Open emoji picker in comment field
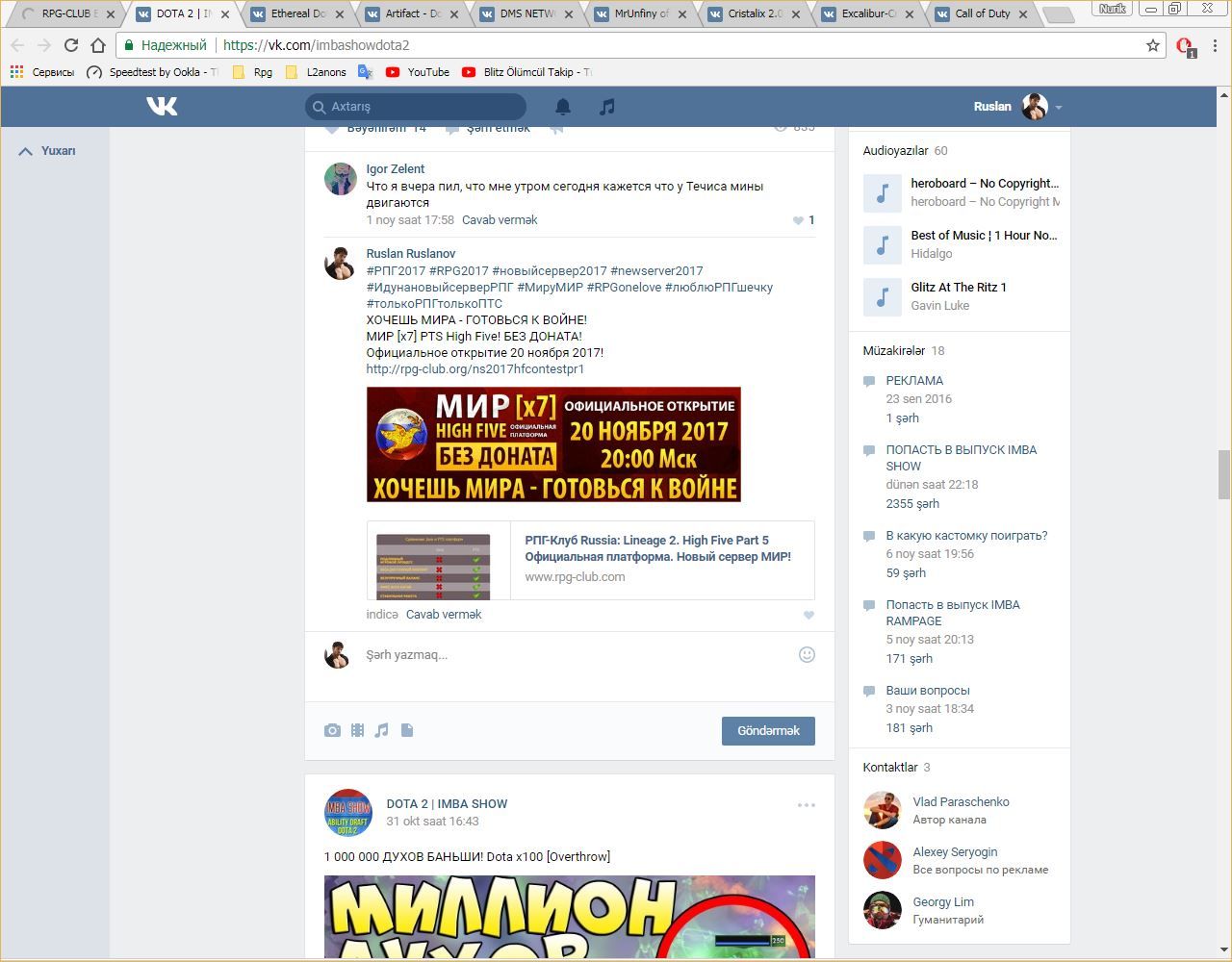The height and width of the screenshot is (962, 1232). 807,654
